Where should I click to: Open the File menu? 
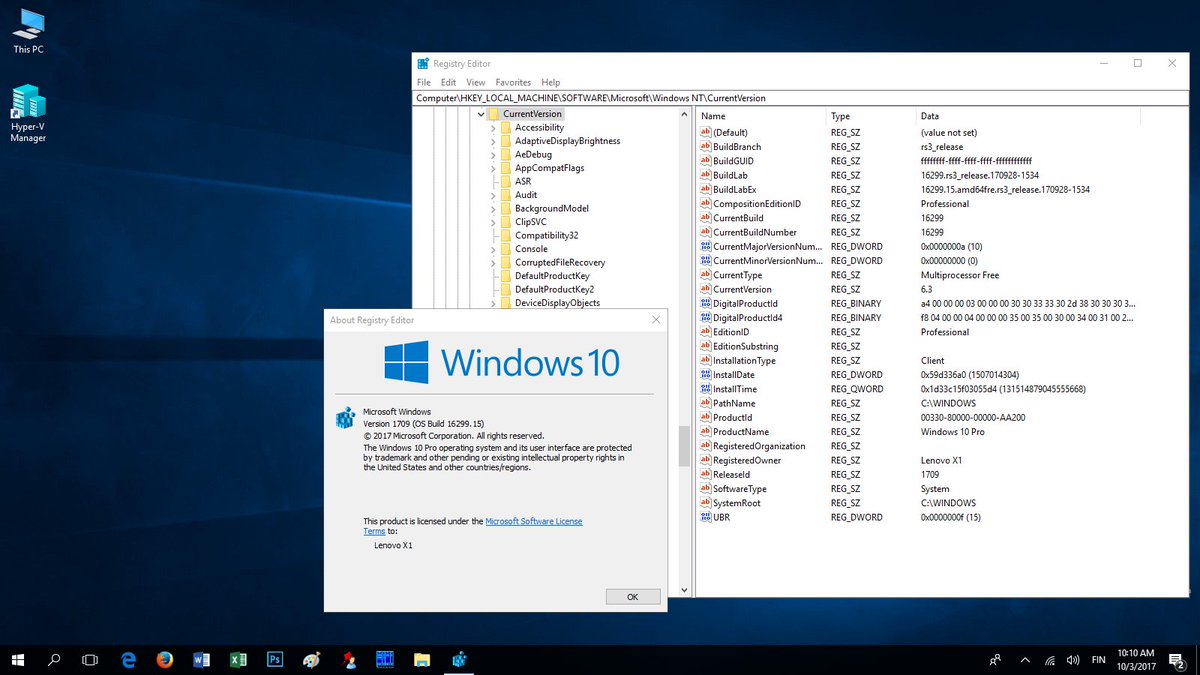pos(423,82)
